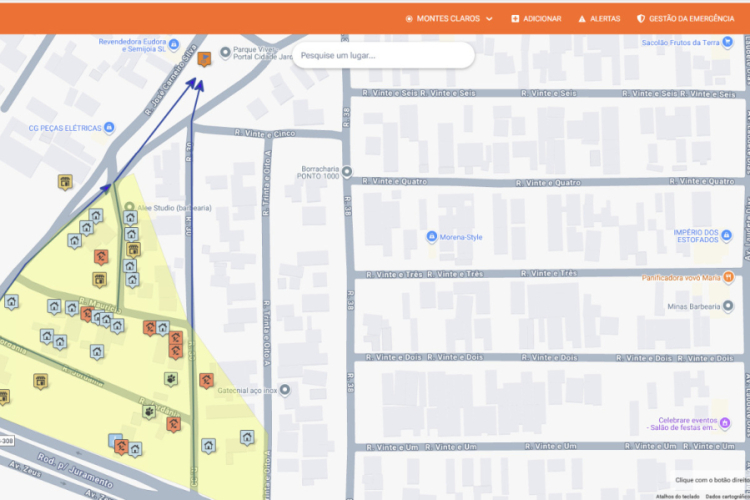The image size is (750, 500).
Task: Click the orange flag marker near Parque Viver
Action: click(204, 59)
